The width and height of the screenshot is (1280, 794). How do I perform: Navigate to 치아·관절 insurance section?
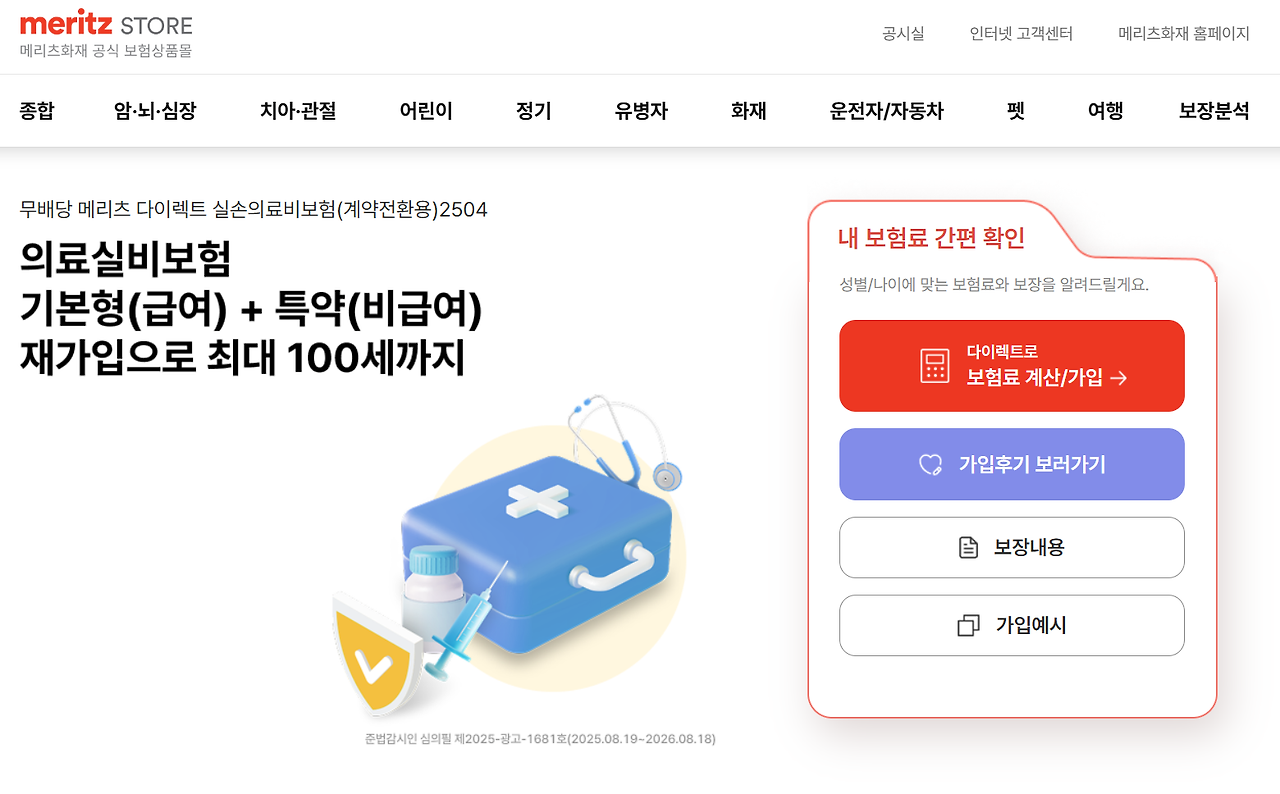tap(295, 111)
